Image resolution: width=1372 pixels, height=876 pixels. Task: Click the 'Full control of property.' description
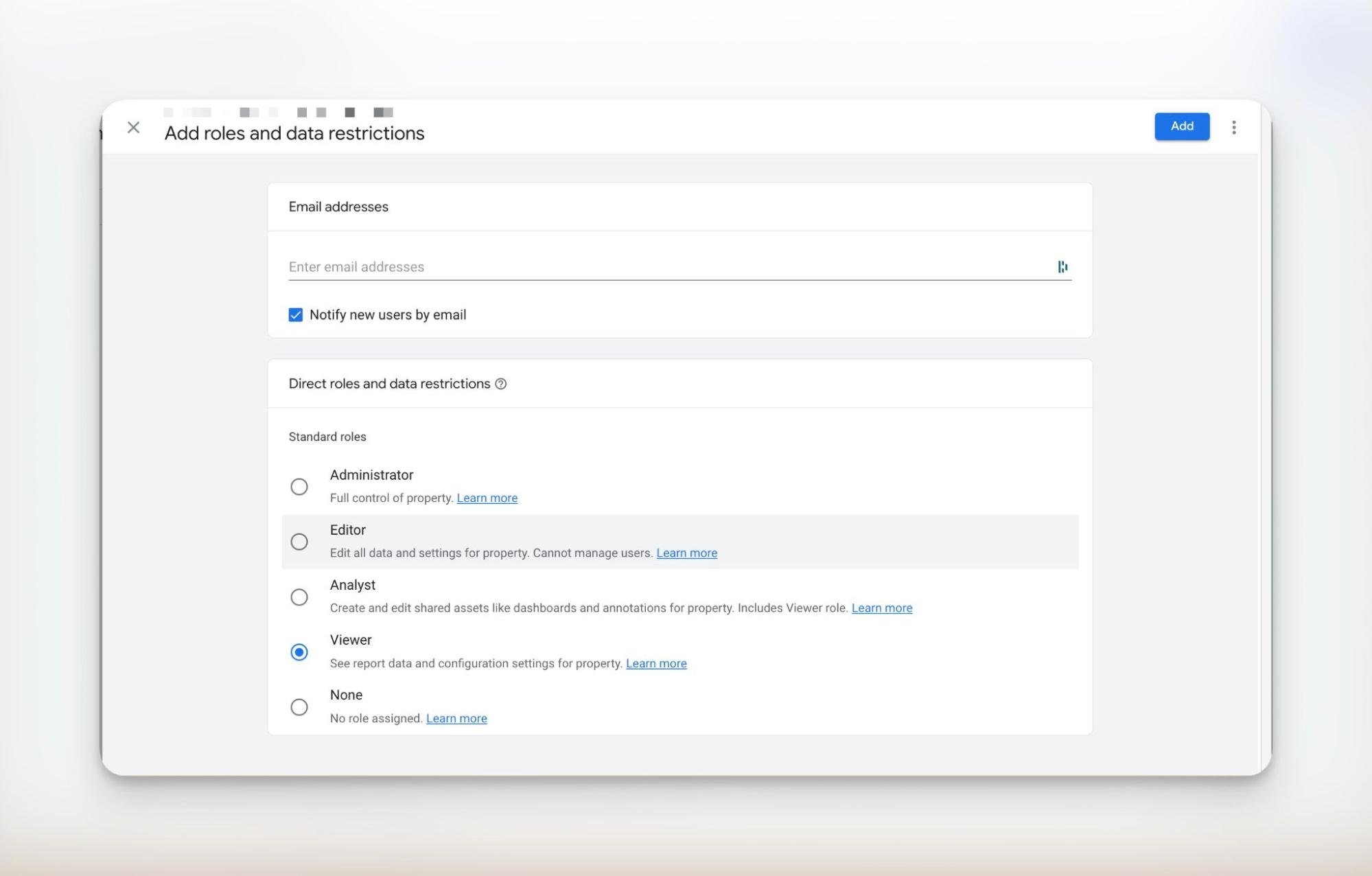coord(391,498)
